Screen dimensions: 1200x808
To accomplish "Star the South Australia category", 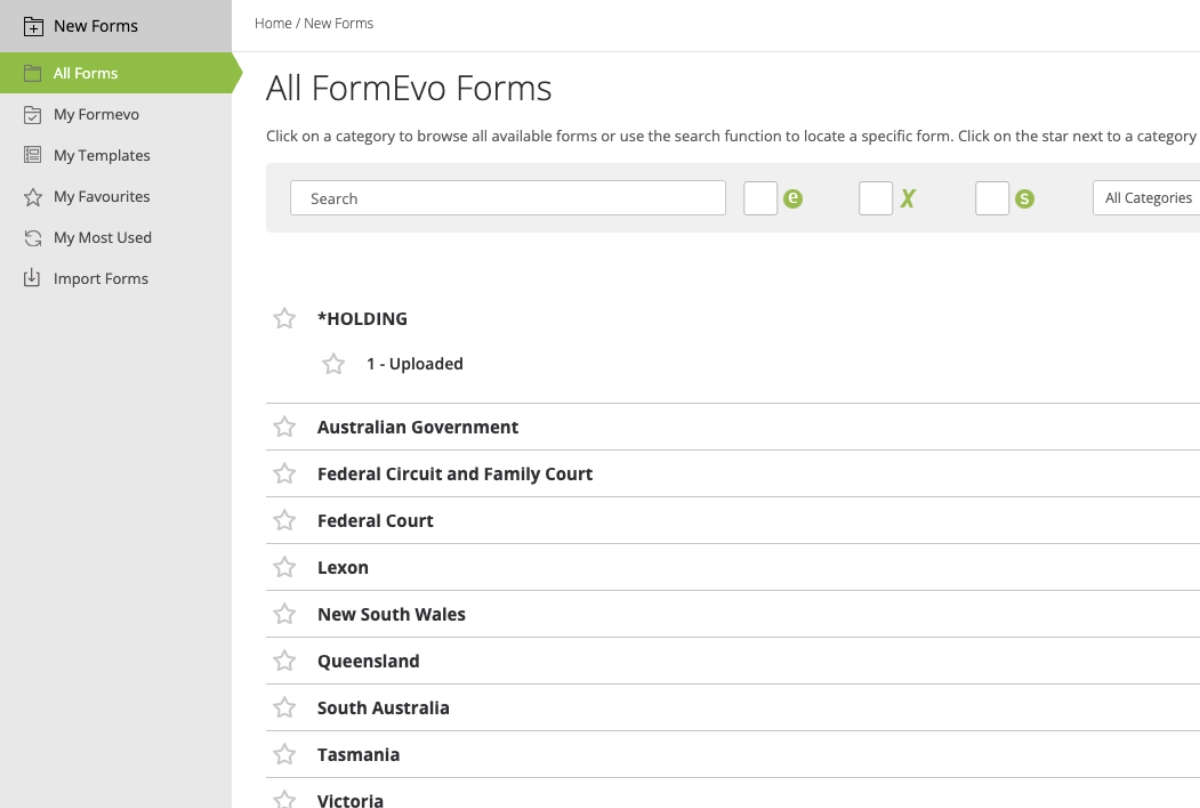I will 285,707.
